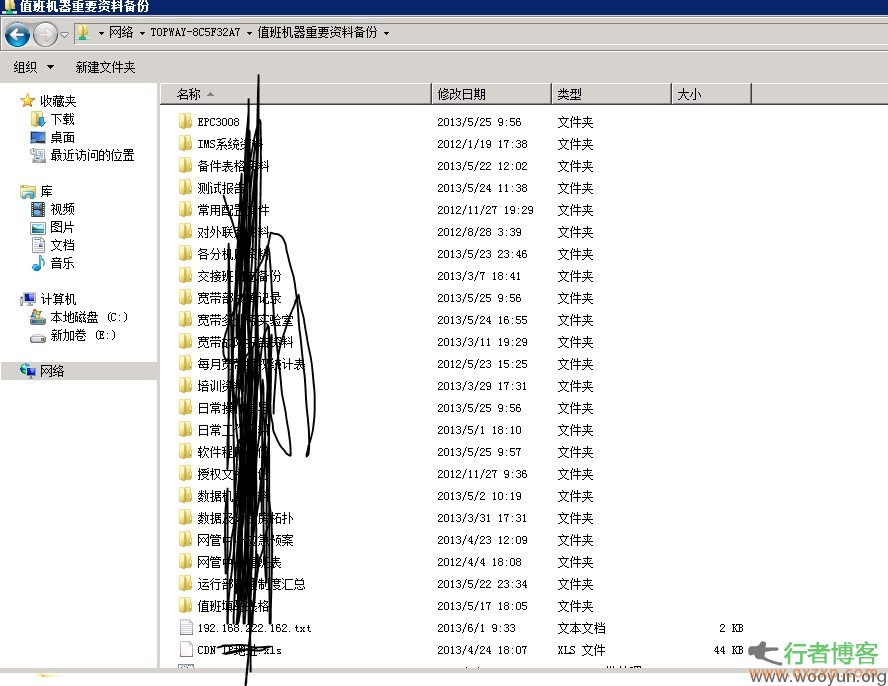Select folder icon dated 2013/5/1 18:10

point(185,430)
